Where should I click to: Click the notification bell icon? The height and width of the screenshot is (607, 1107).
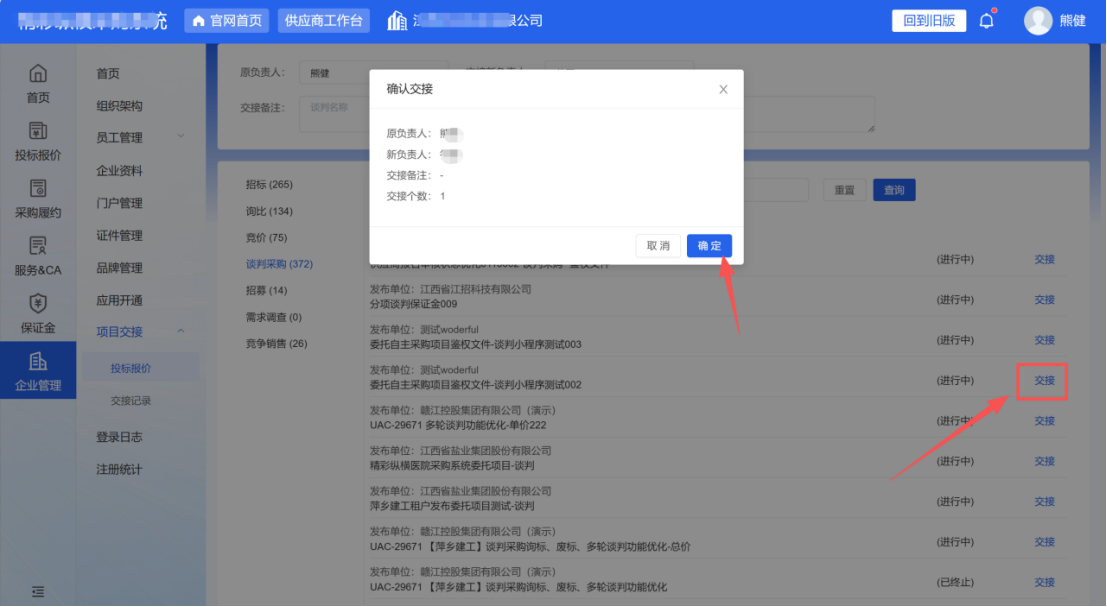point(986,21)
